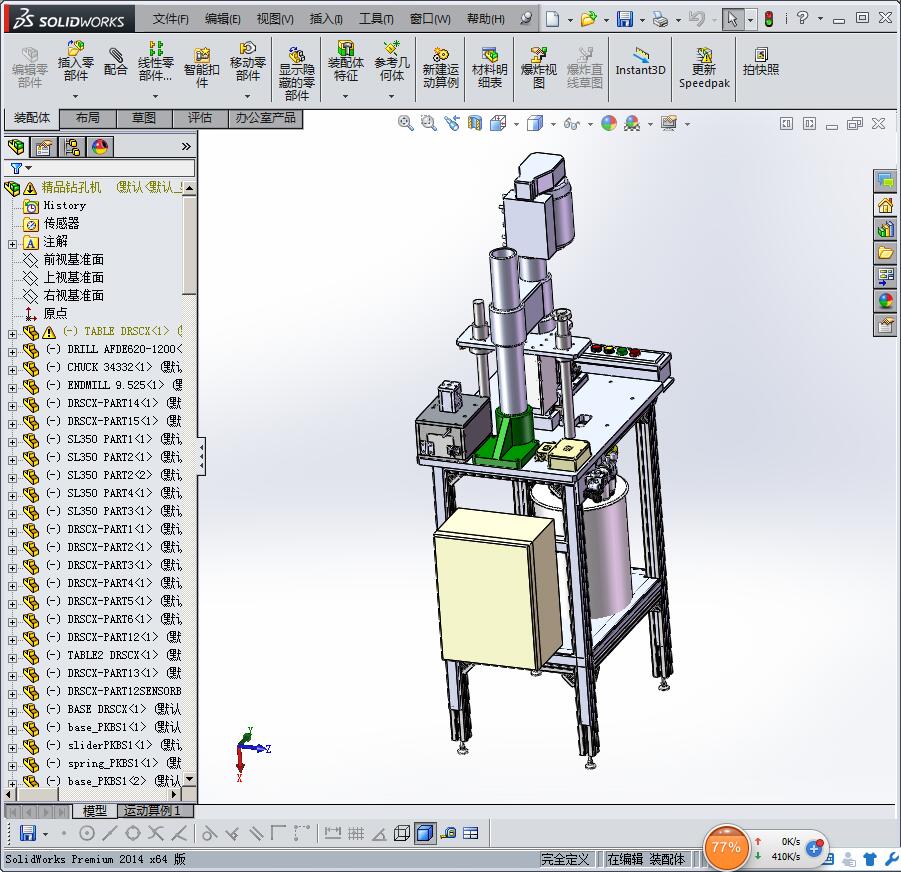
Task: Click the Print icon
Action: 660,19
